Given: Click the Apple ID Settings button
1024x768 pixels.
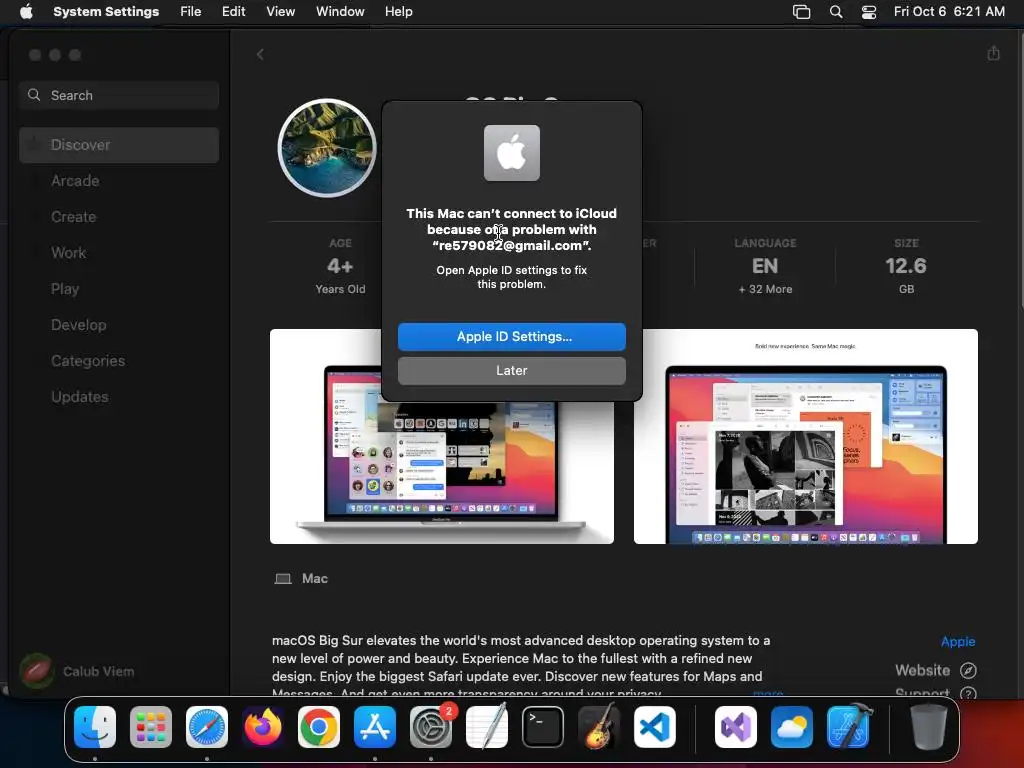Looking at the screenshot, I should 511,336.
